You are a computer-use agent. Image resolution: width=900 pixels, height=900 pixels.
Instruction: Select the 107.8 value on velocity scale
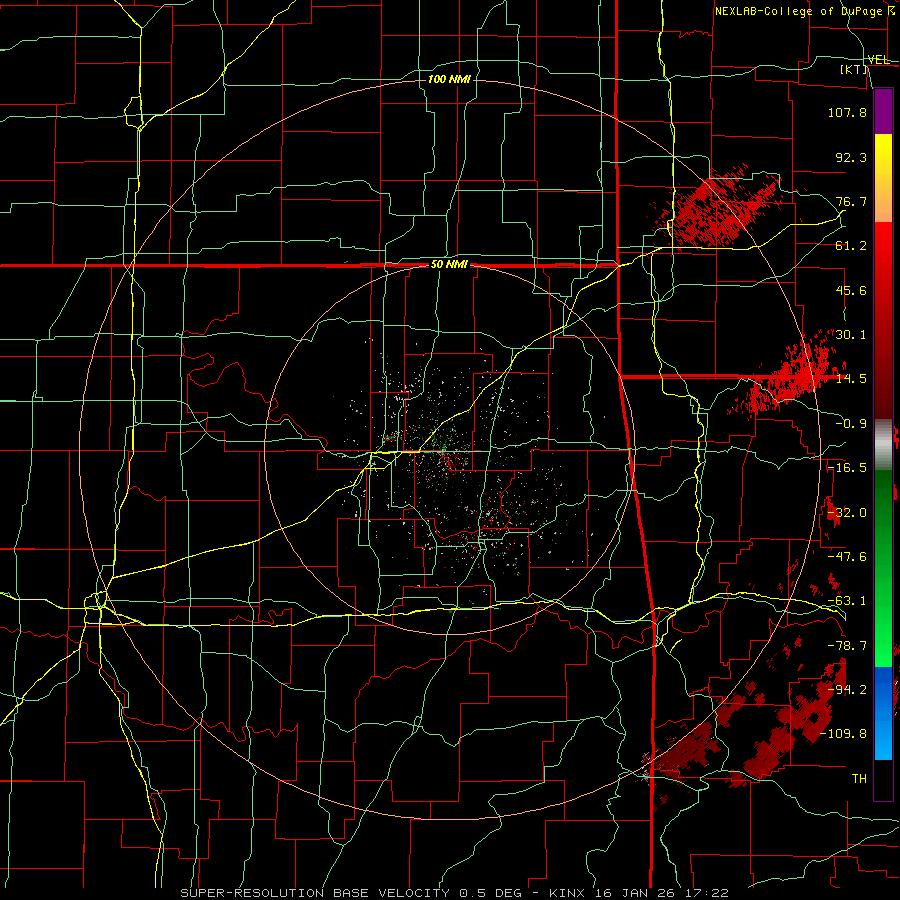point(847,112)
